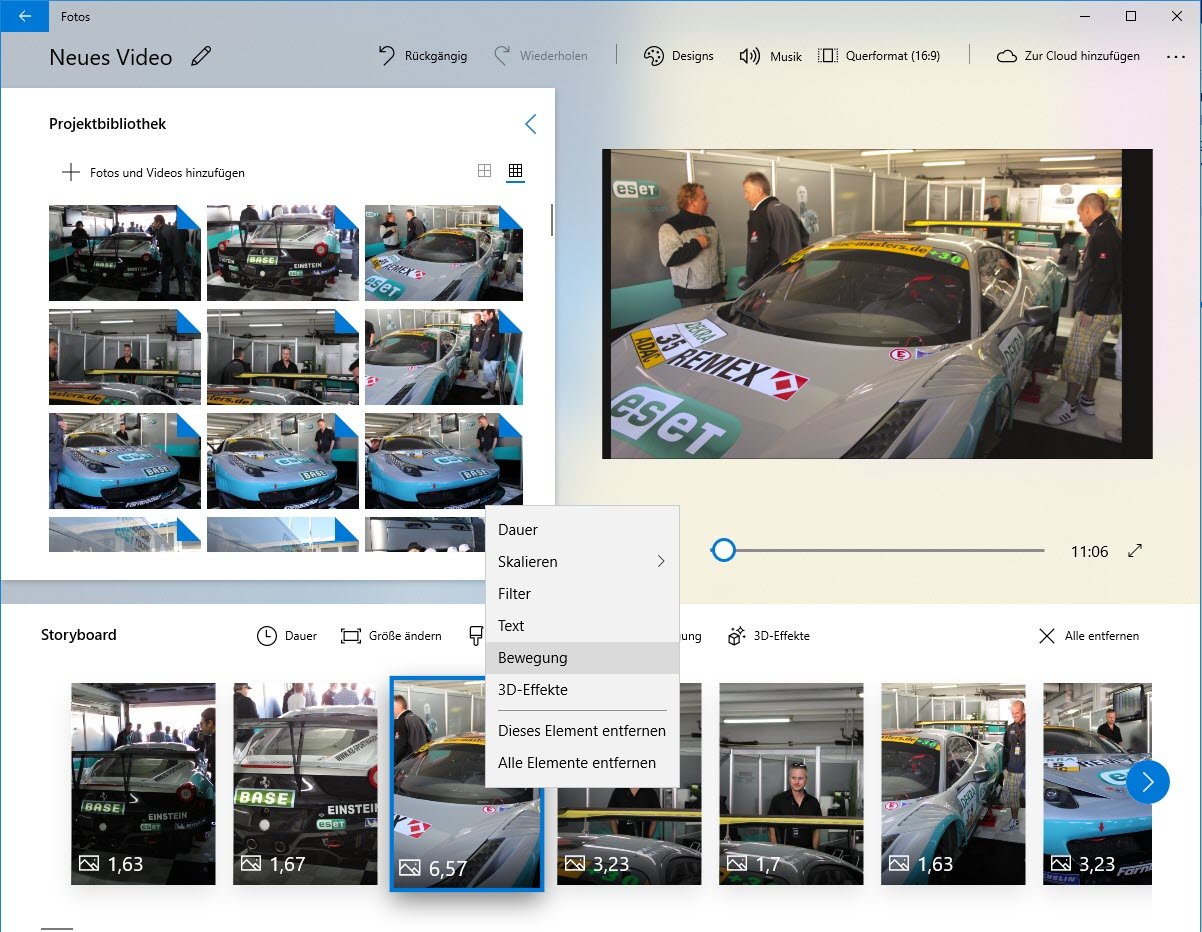Click Fotos und Videos hinzufügen
This screenshot has height=932, width=1202.
(x=153, y=172)
